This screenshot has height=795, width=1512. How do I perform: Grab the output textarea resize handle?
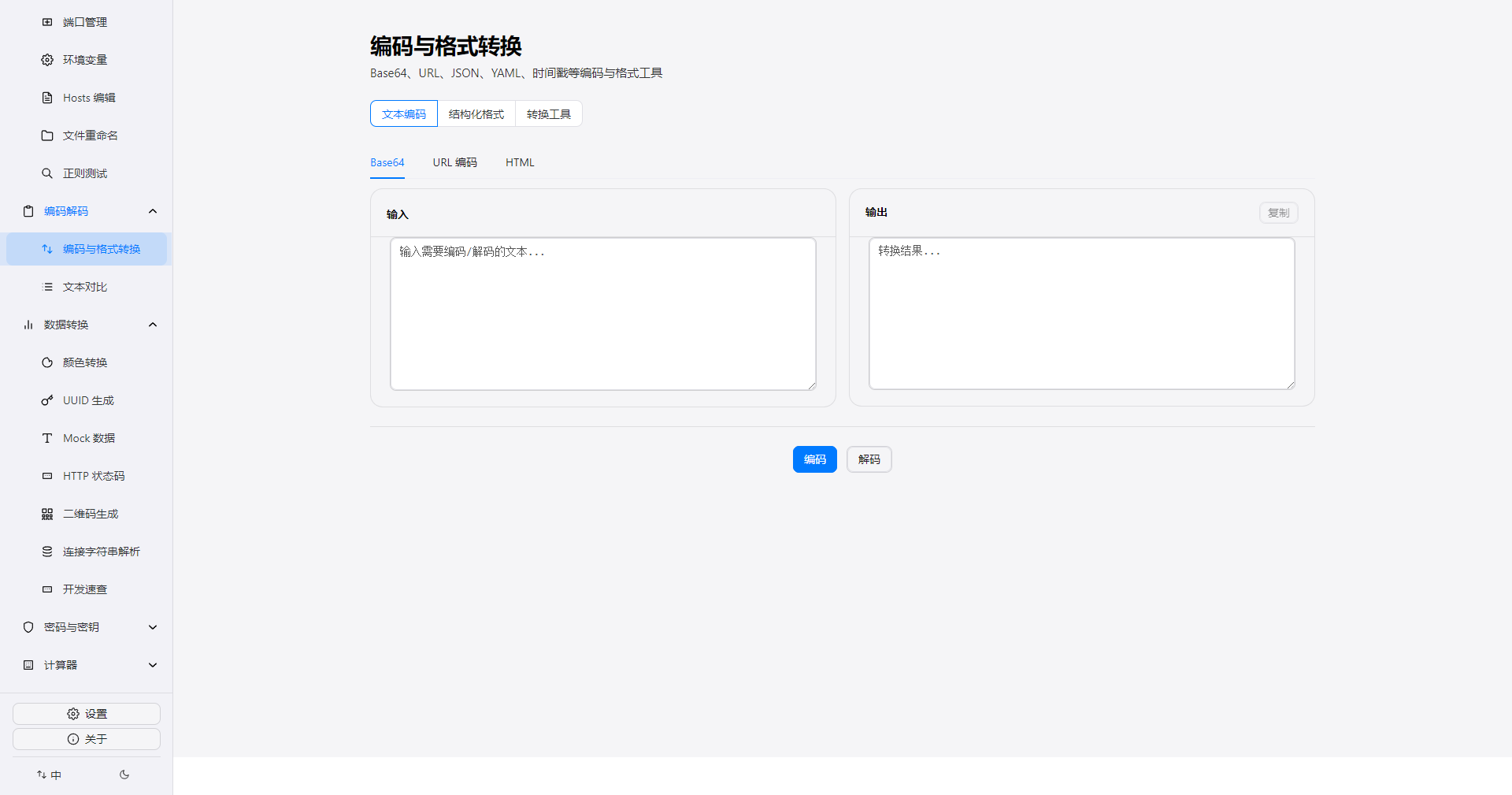pos(1291,384)
